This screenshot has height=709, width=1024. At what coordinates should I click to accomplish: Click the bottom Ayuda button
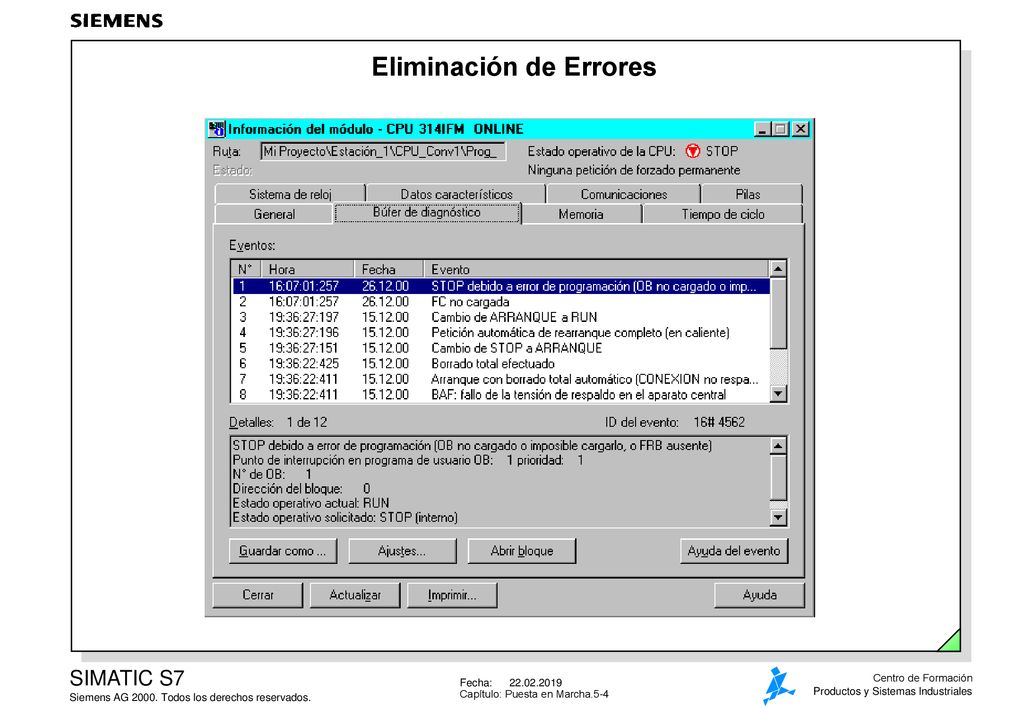click(x=760, y=595)
